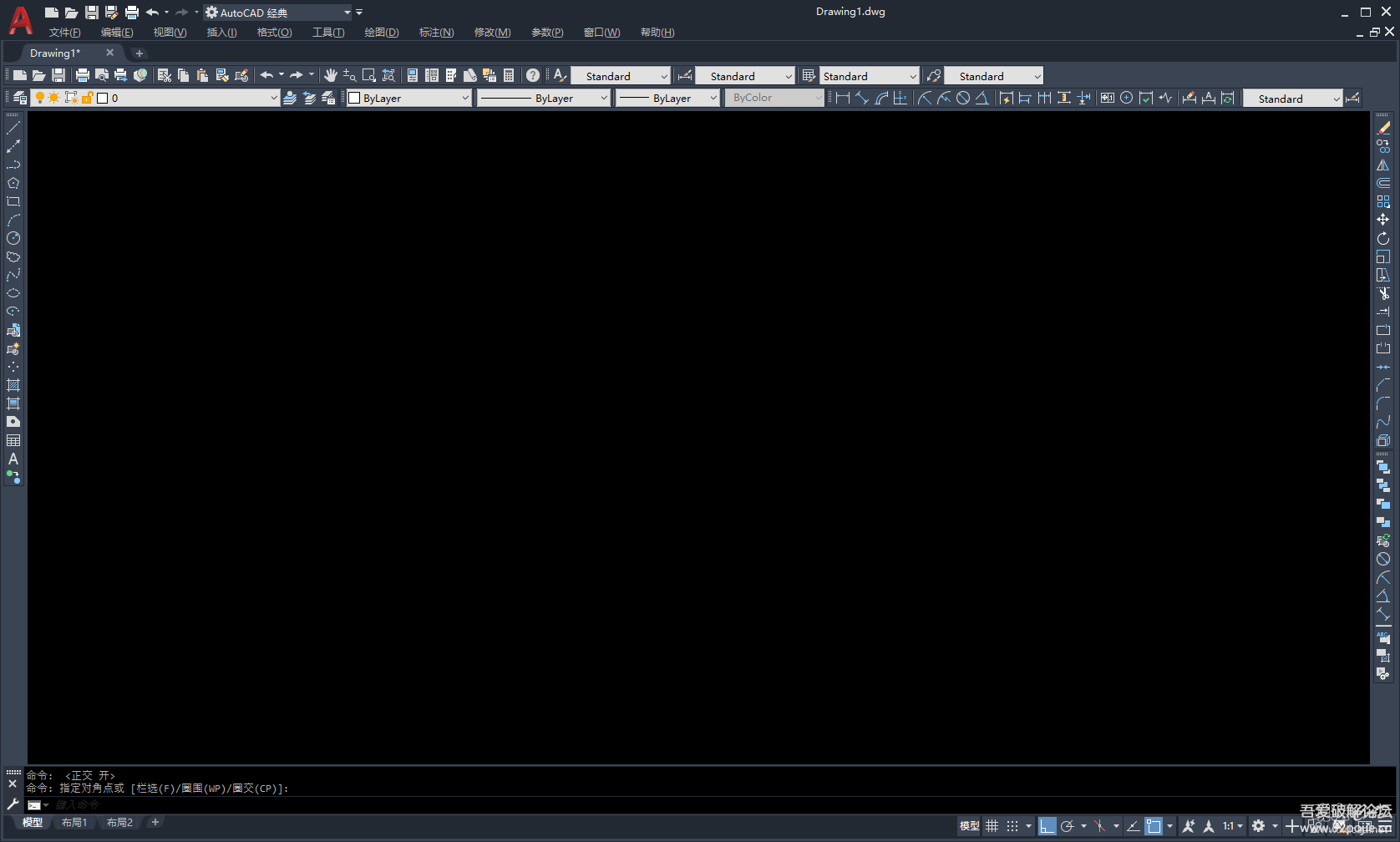This screenshot has height=842, width=1400.
Task: Switch to the 布局2 layout tab
Action: tap(119, 823)
